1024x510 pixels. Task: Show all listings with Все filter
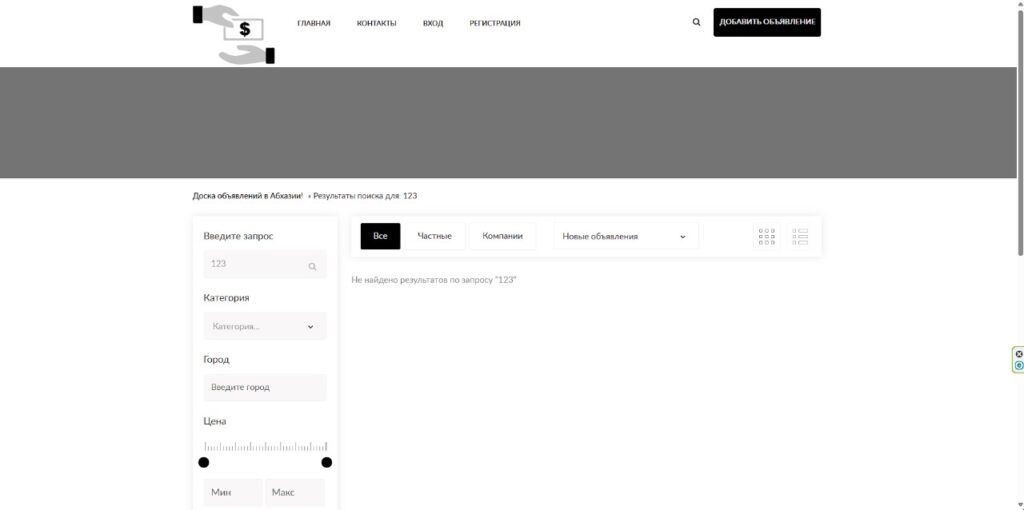(380, 236)
